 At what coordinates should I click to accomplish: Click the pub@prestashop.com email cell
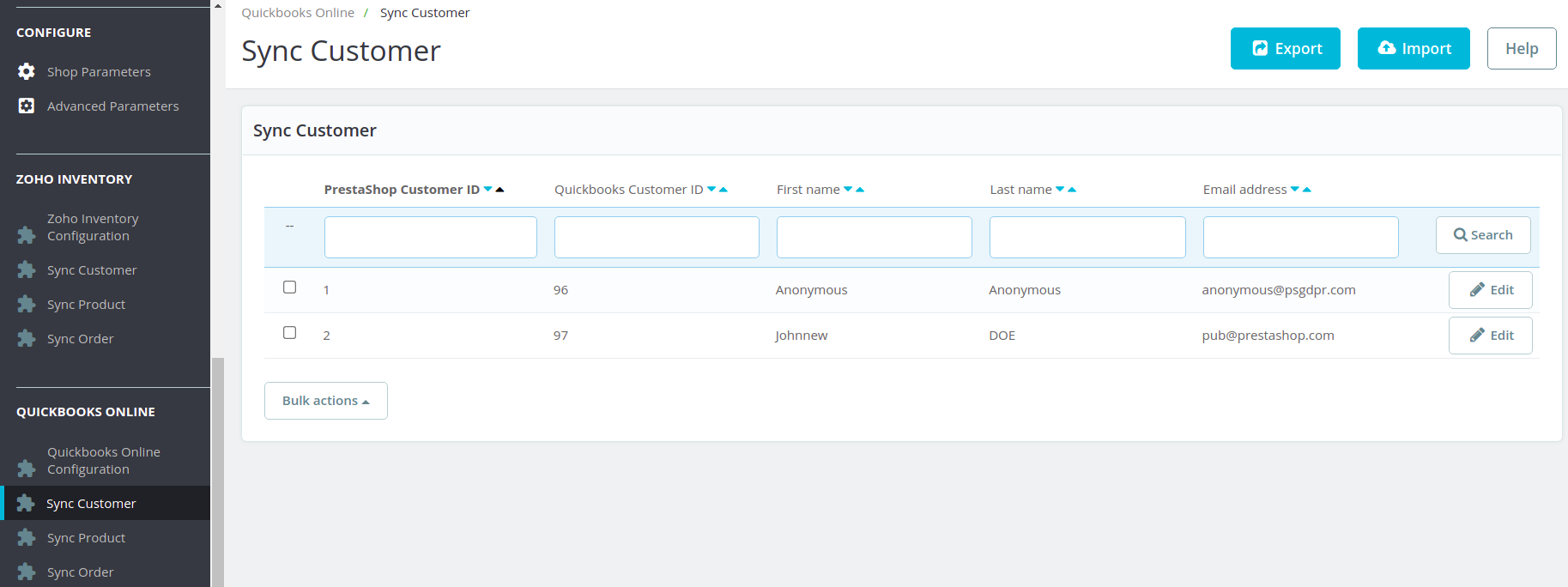(x=1268, y=336)
